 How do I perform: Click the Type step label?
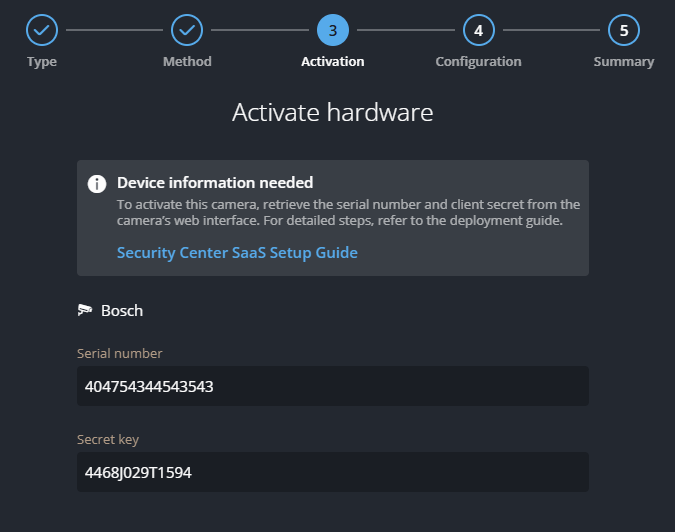tap(41, 62)
